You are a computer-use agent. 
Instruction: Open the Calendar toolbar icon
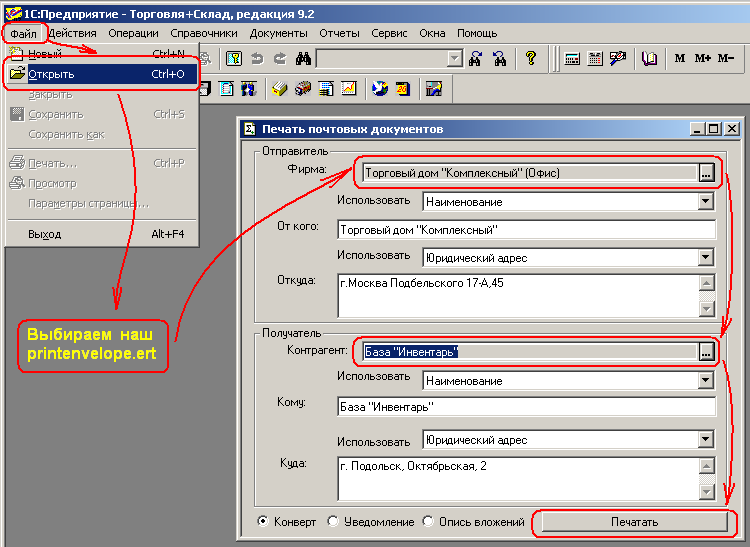(x=595, y=59)
